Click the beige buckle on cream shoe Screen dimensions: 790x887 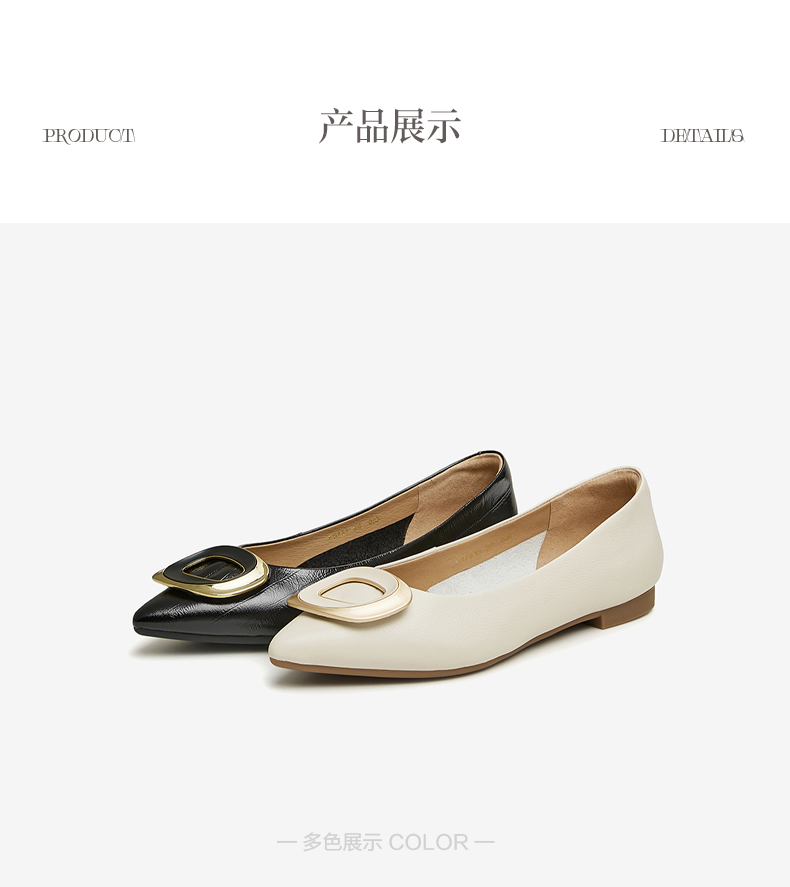(x=348, y=596)
